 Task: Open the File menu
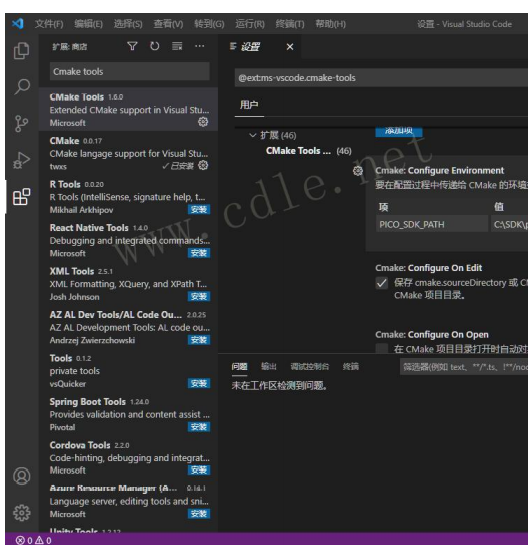tap(49, 24)
